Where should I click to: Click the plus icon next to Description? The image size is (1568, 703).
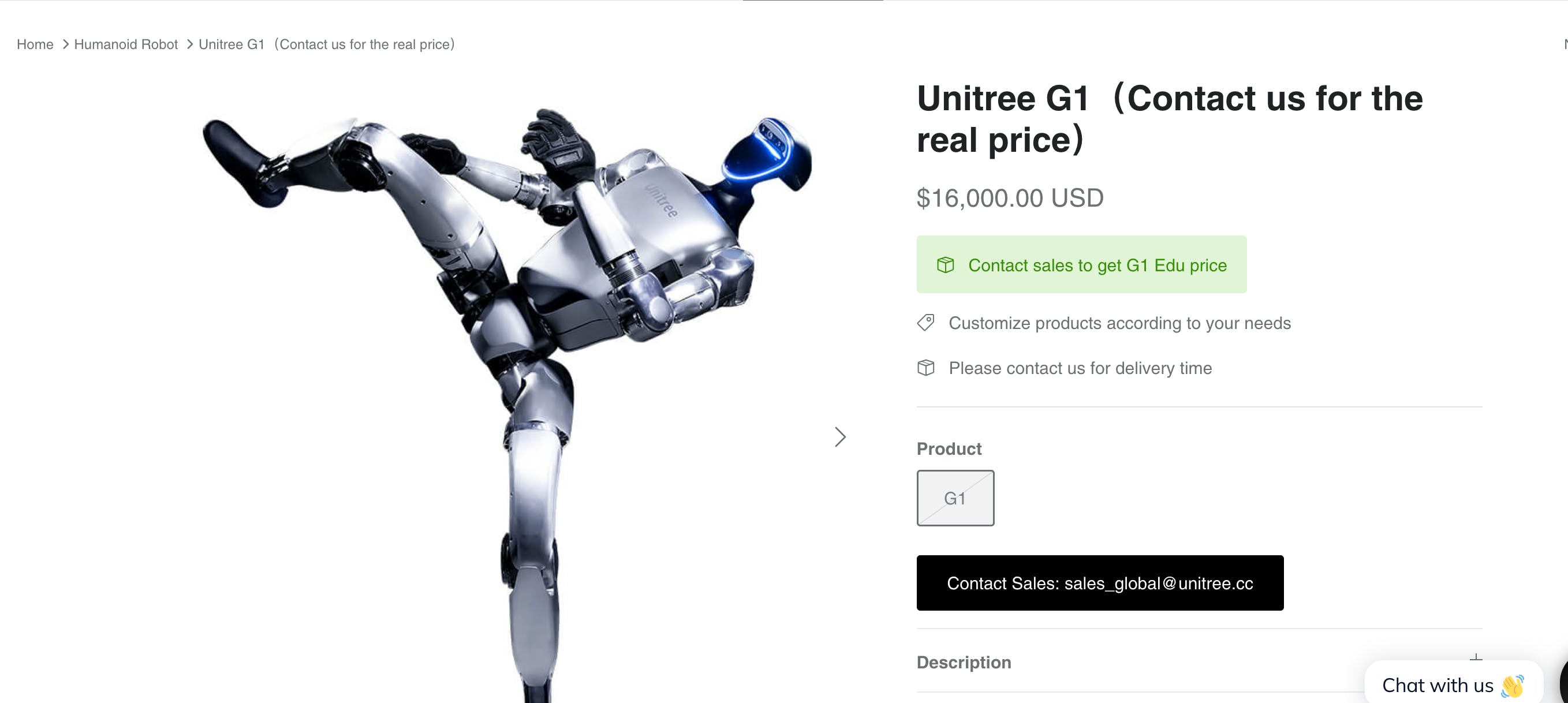coord(1476,659)
